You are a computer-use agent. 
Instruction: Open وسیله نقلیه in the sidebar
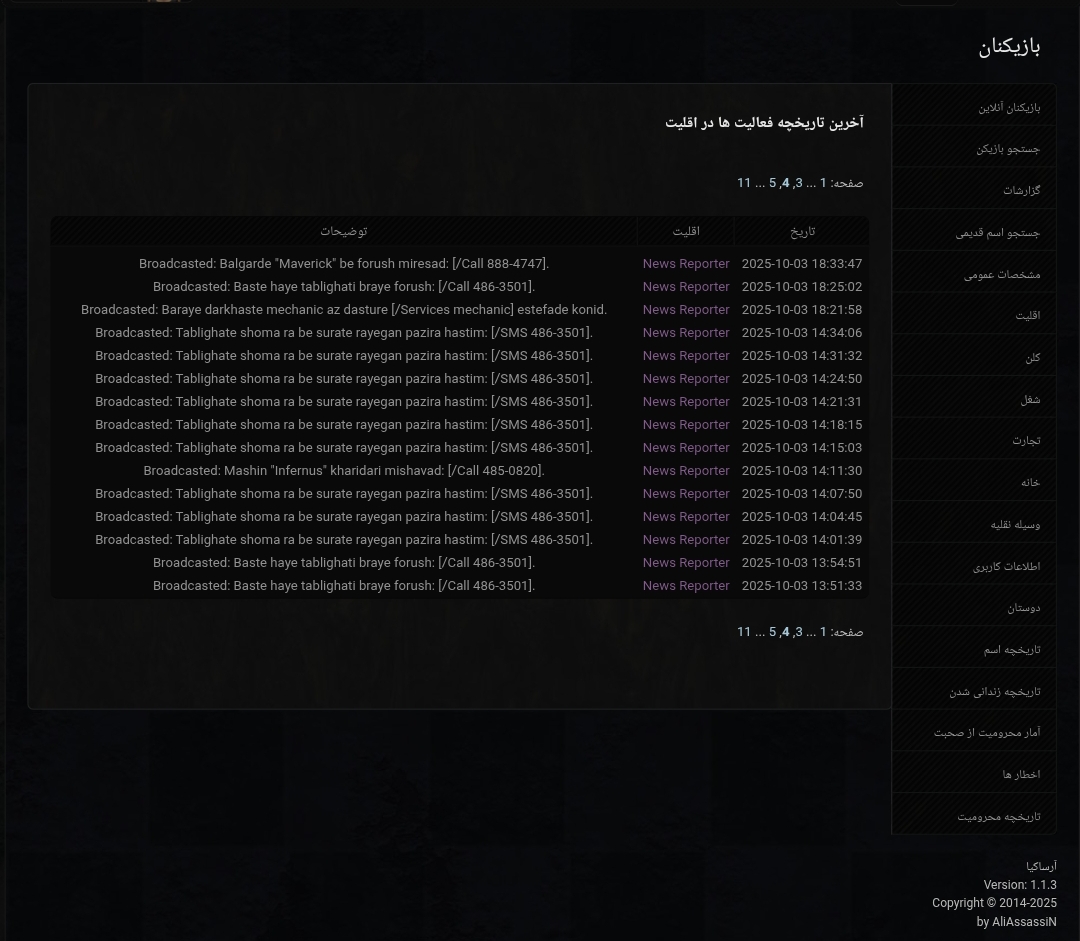tap(1014, 525)
